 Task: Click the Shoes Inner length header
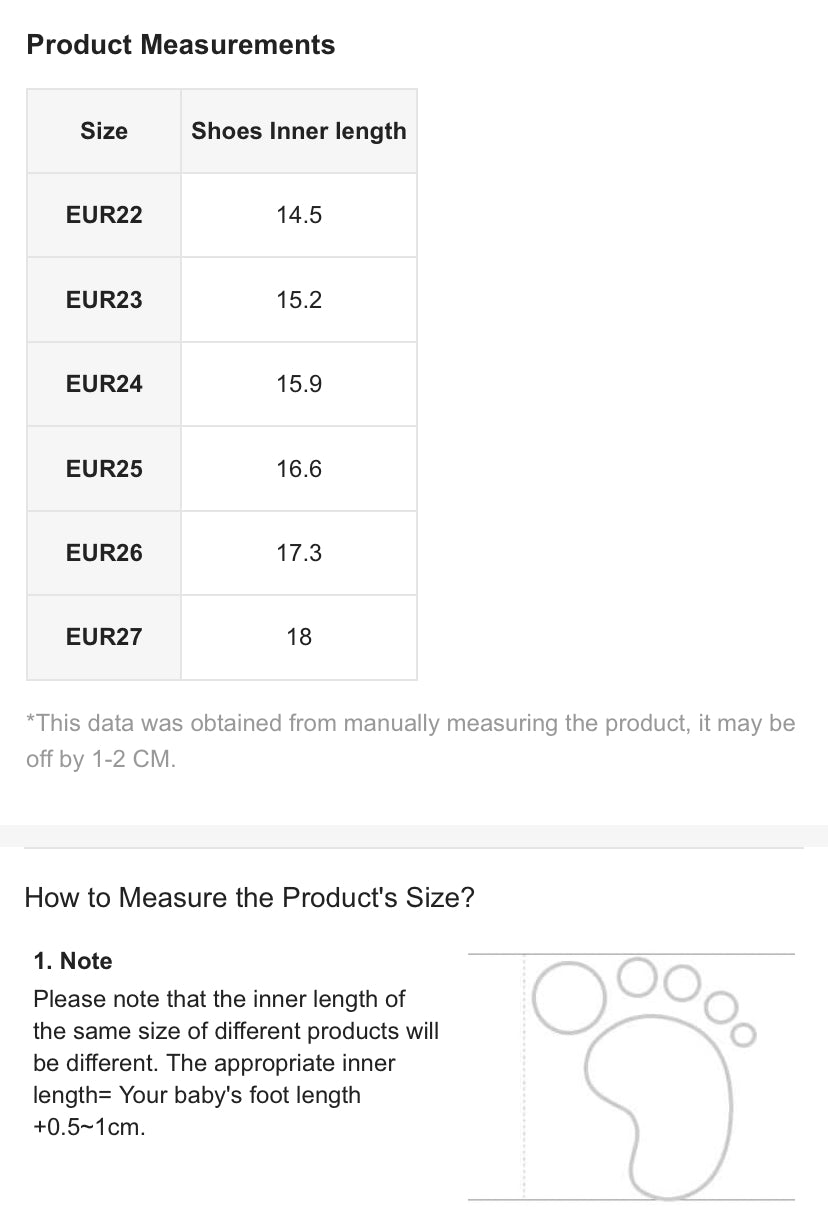coord(299,131)
